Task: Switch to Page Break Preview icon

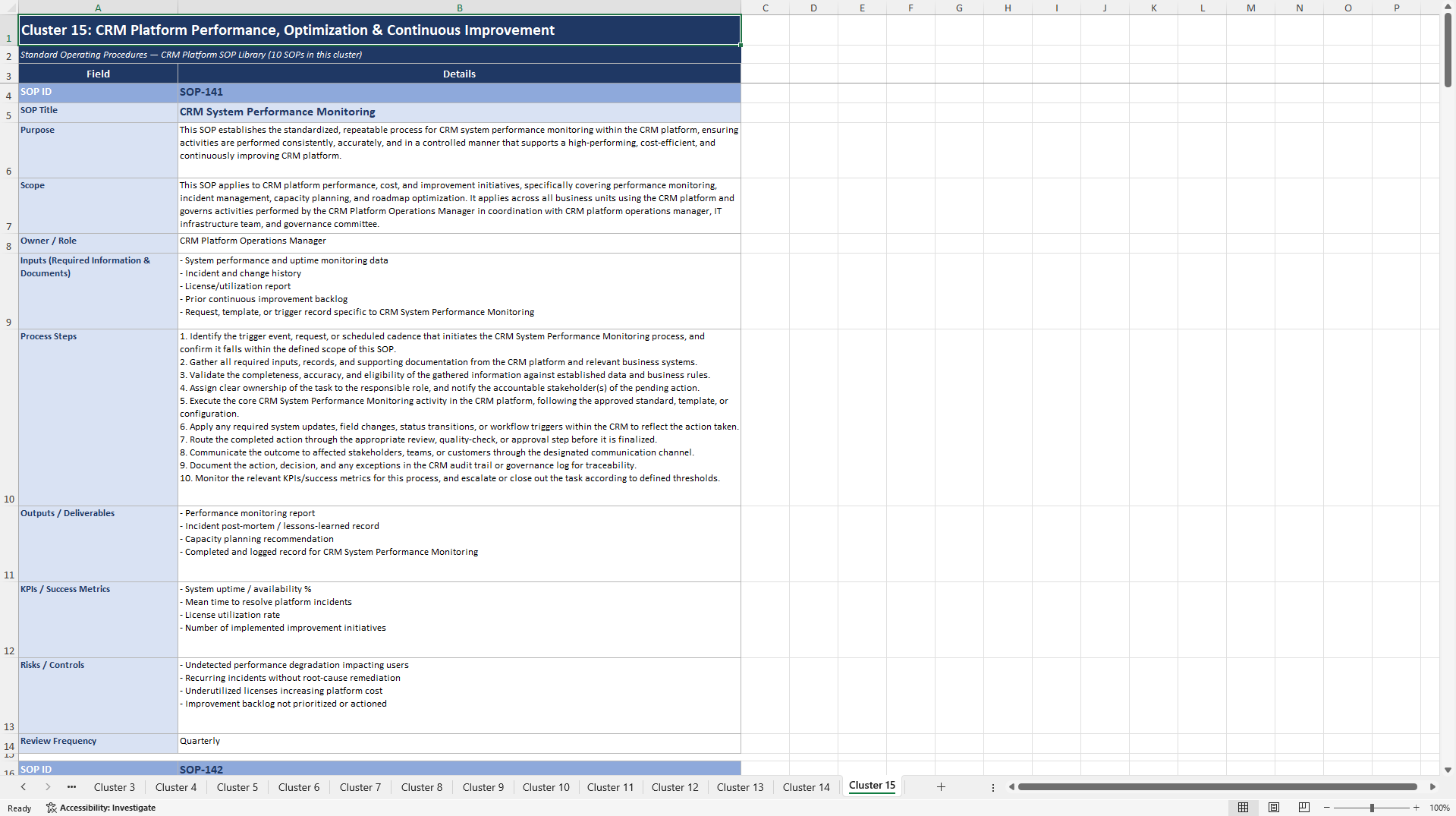Action: point(1304,808)
